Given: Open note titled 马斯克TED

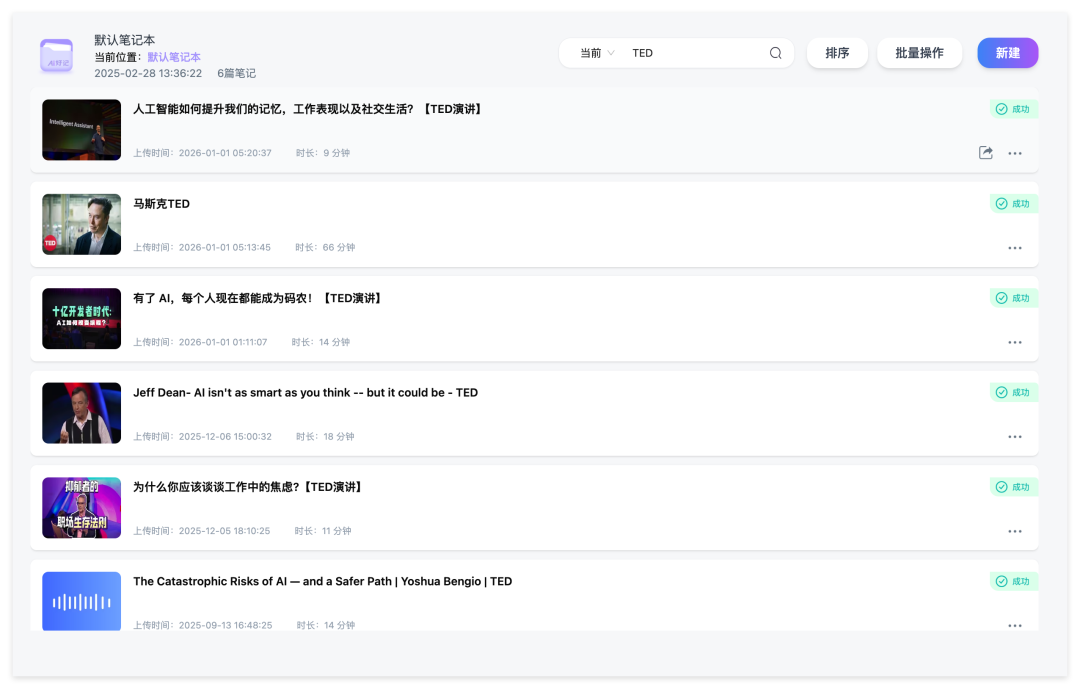Looking at the screenshot, I should tap(161, 204).
